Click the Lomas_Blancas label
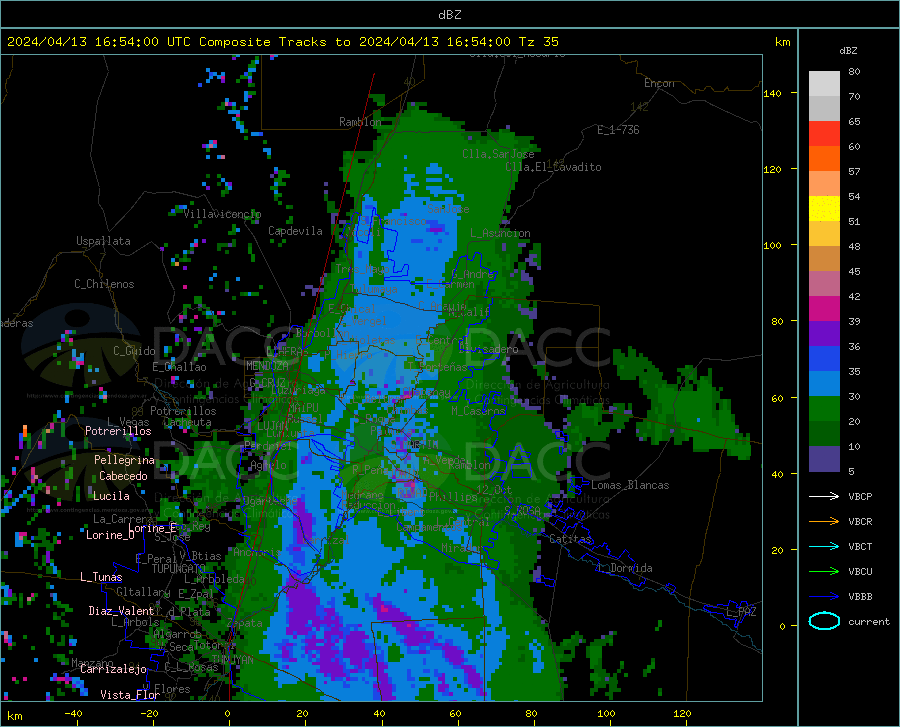 point(630,485)
